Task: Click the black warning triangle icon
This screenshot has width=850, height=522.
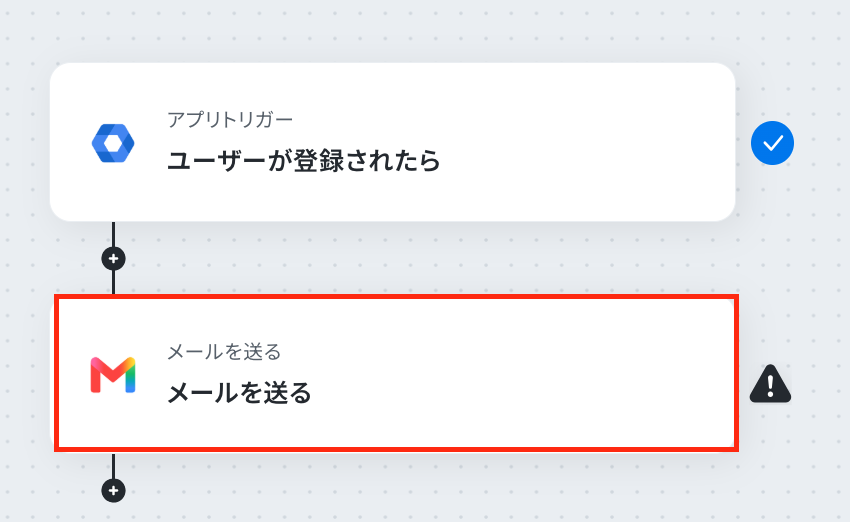Action: pos(770,384)
